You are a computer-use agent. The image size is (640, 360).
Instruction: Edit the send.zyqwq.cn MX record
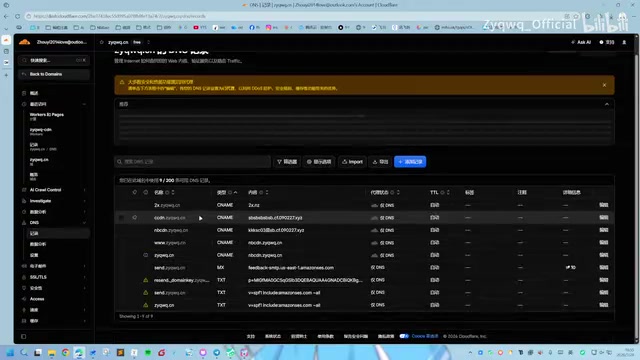tap(604, 268)
